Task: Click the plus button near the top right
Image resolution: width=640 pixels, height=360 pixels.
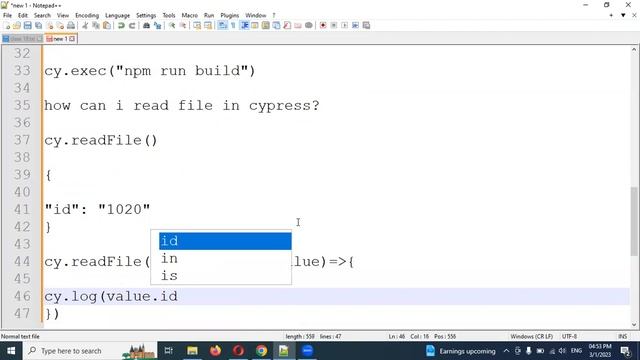Action: click(611, 16)
